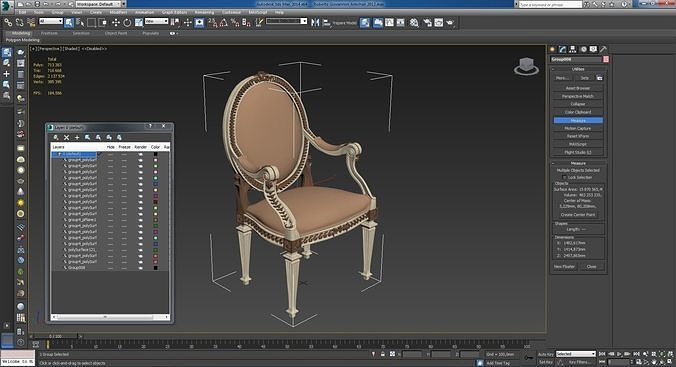The image size is (676, 367).
Task: Choose the Rectangular Selection Region icon
Action: click(x=91, y=22)
